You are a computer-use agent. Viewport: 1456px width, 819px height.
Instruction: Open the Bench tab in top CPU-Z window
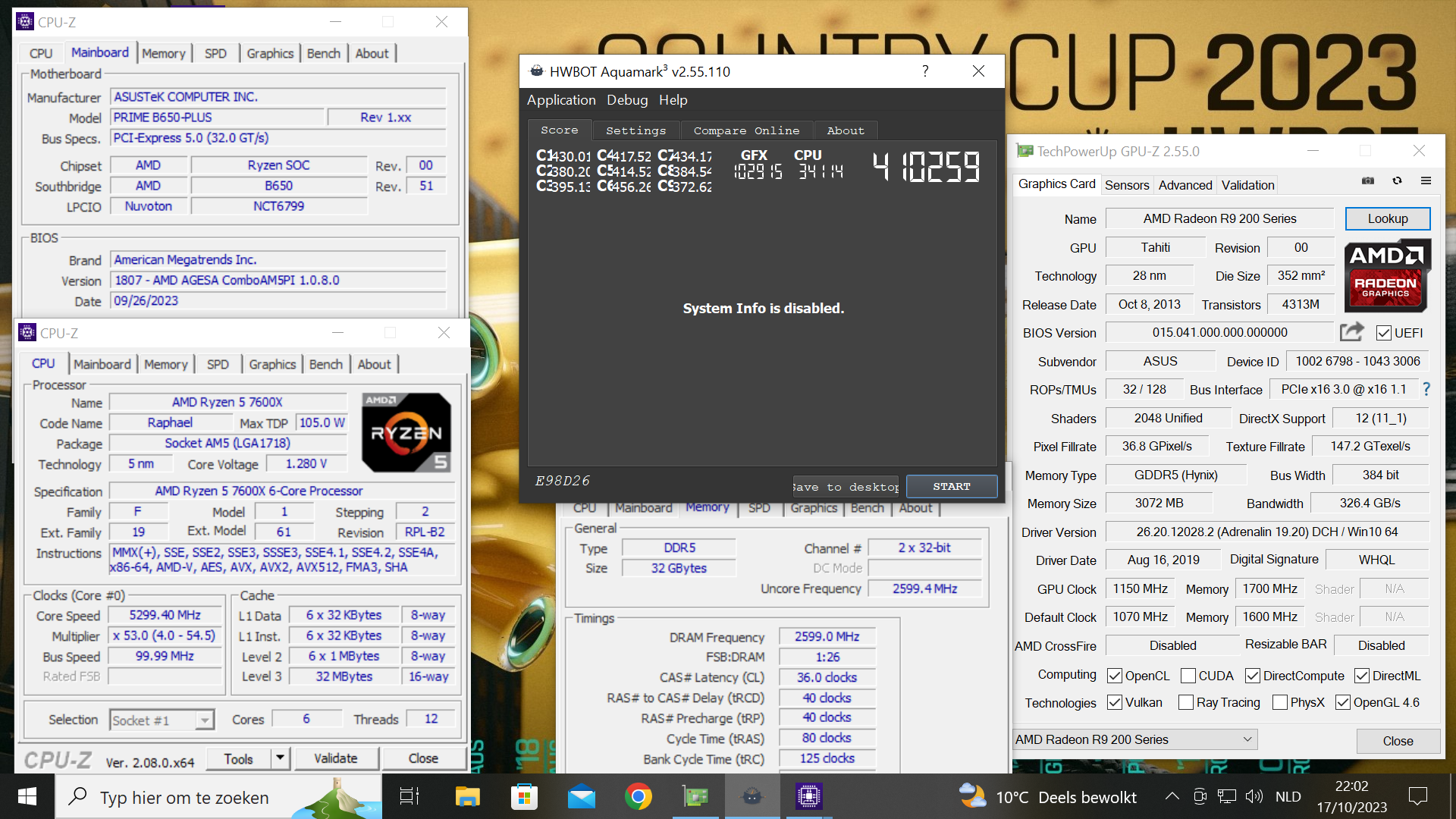click(324, 53)
